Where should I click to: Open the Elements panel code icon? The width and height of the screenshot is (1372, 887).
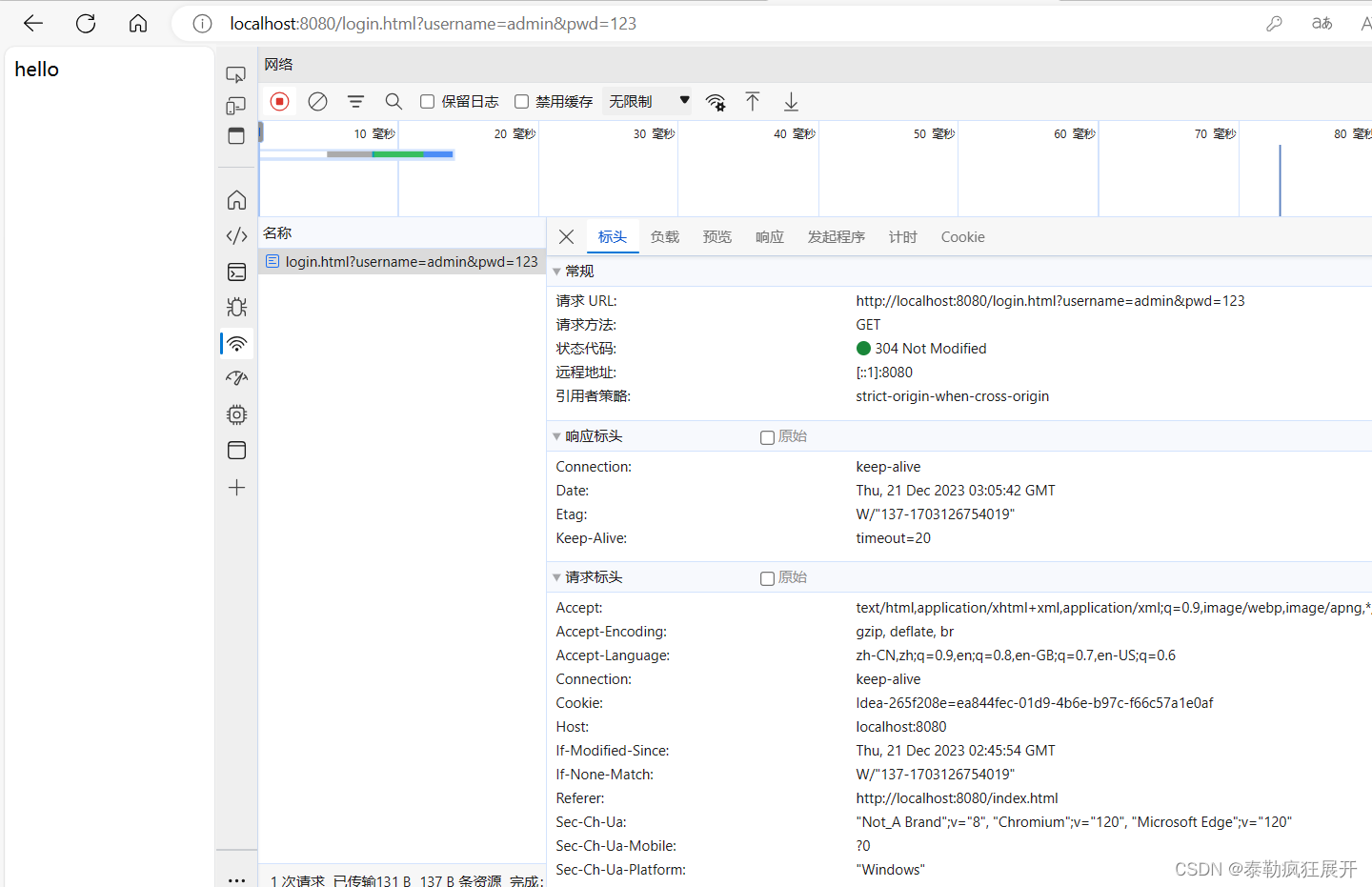pyautogui.click(x=236, y=235)
